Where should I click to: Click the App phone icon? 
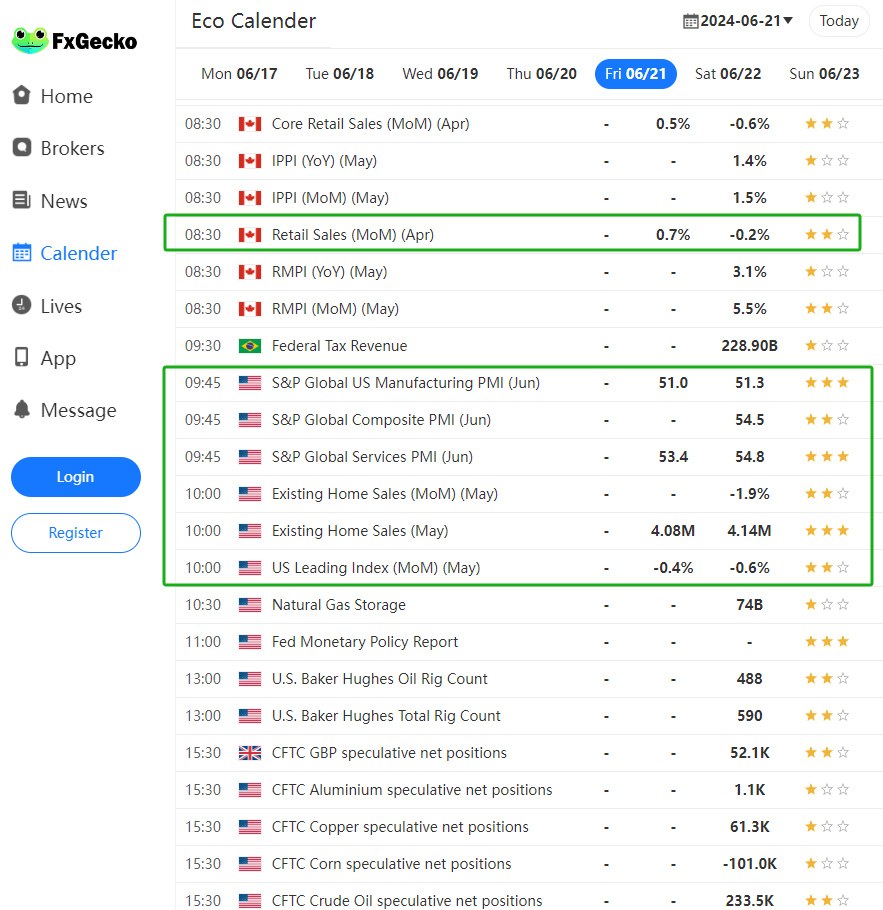tap(21, 358)
